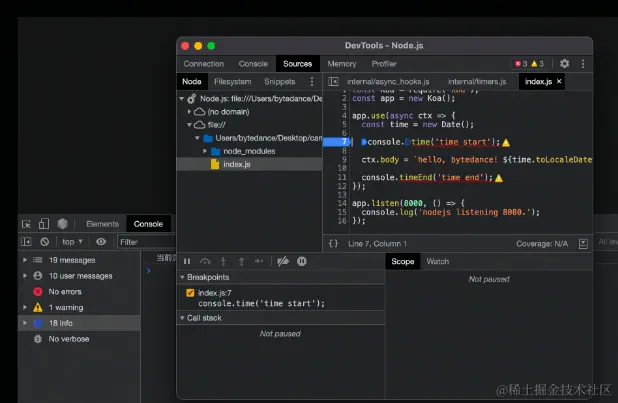The height and width of the screenshot is (403, 618).
Task: Open the top context dropdown
Action: pyautogui.click(x=72, y=242)
